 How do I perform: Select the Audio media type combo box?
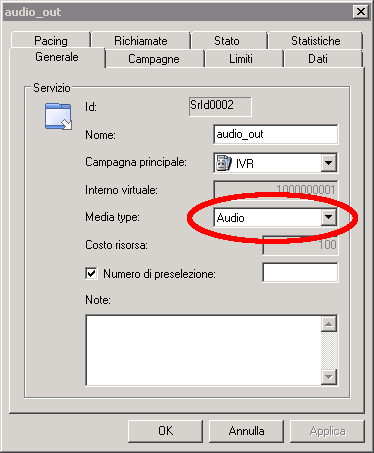pos(275,217)
